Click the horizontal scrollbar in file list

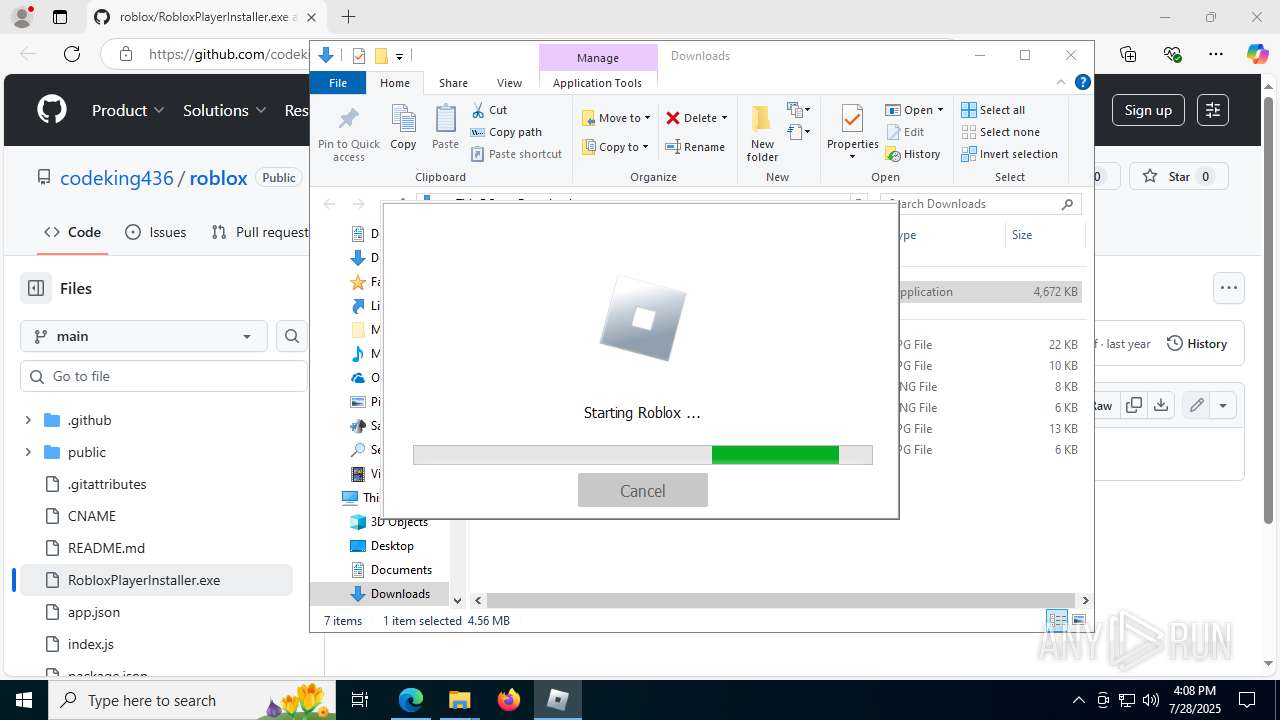pos(781,600)
